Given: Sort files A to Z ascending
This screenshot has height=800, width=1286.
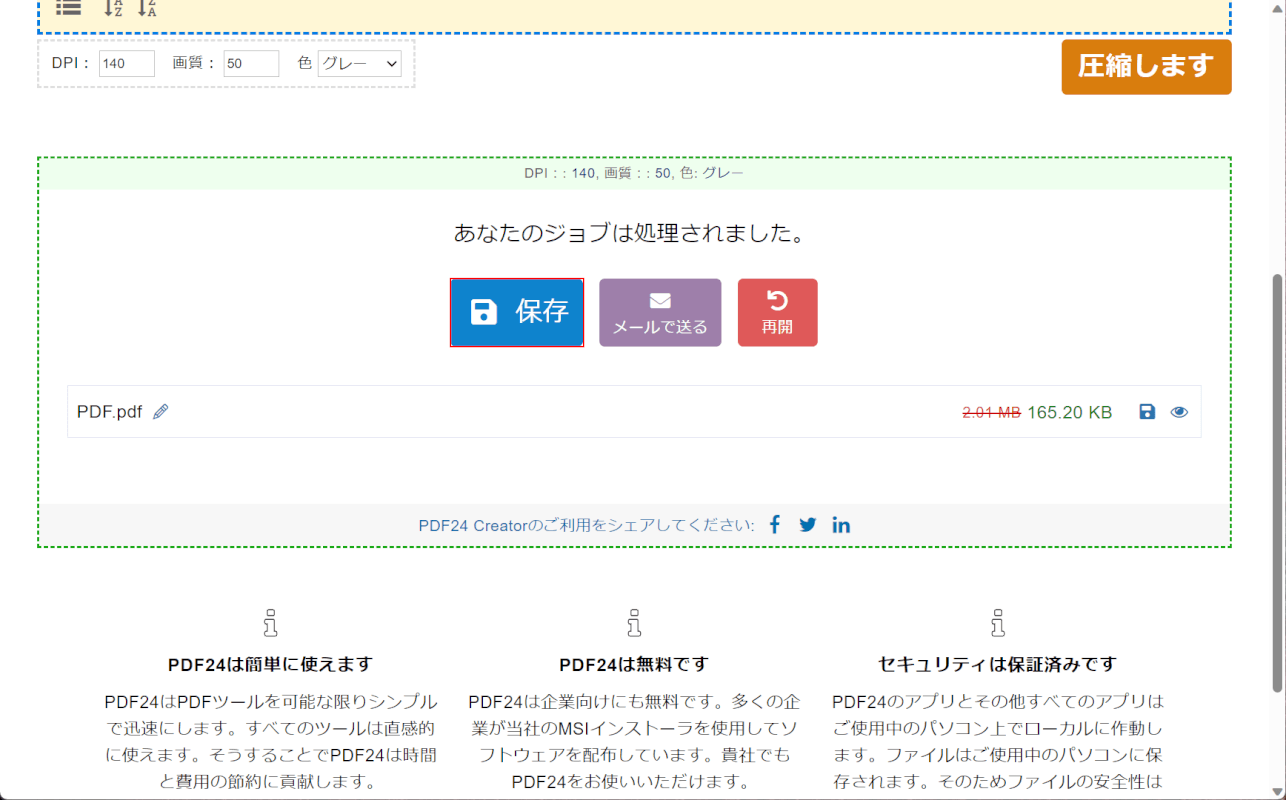Looking at the screenshot, I should tap(113, 8).
